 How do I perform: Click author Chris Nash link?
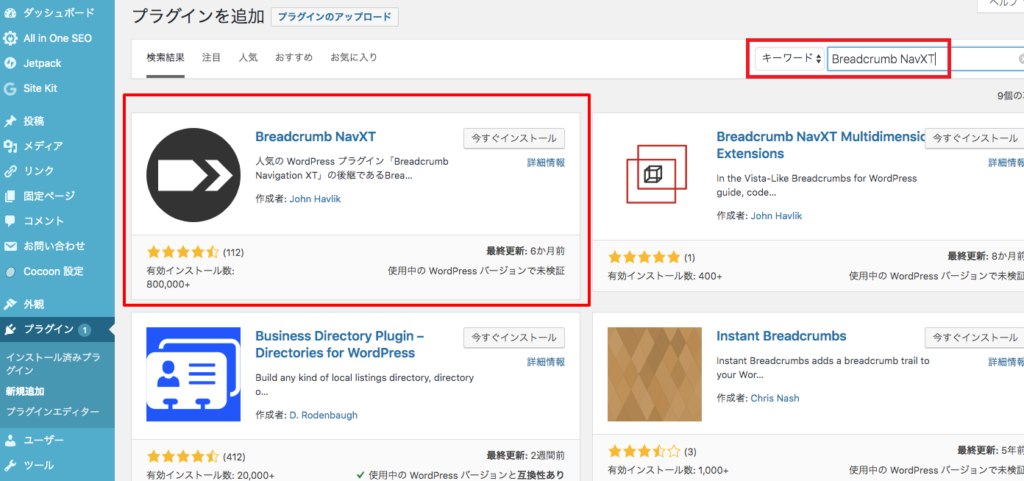pyautogui.click(x=775, y=397)
